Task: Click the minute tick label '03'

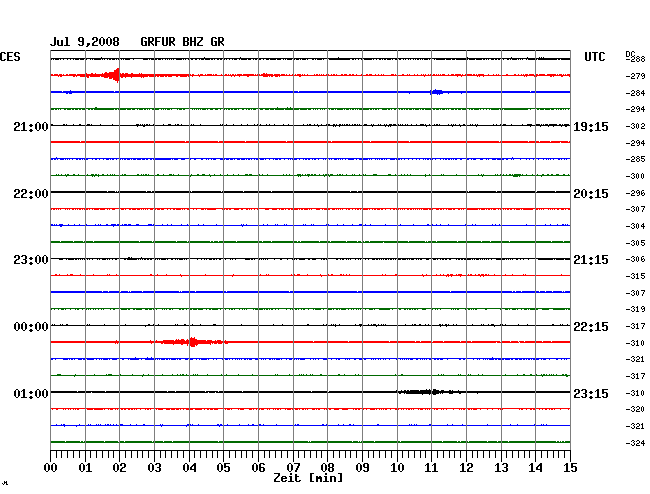Action: click(x=154, y=468)
